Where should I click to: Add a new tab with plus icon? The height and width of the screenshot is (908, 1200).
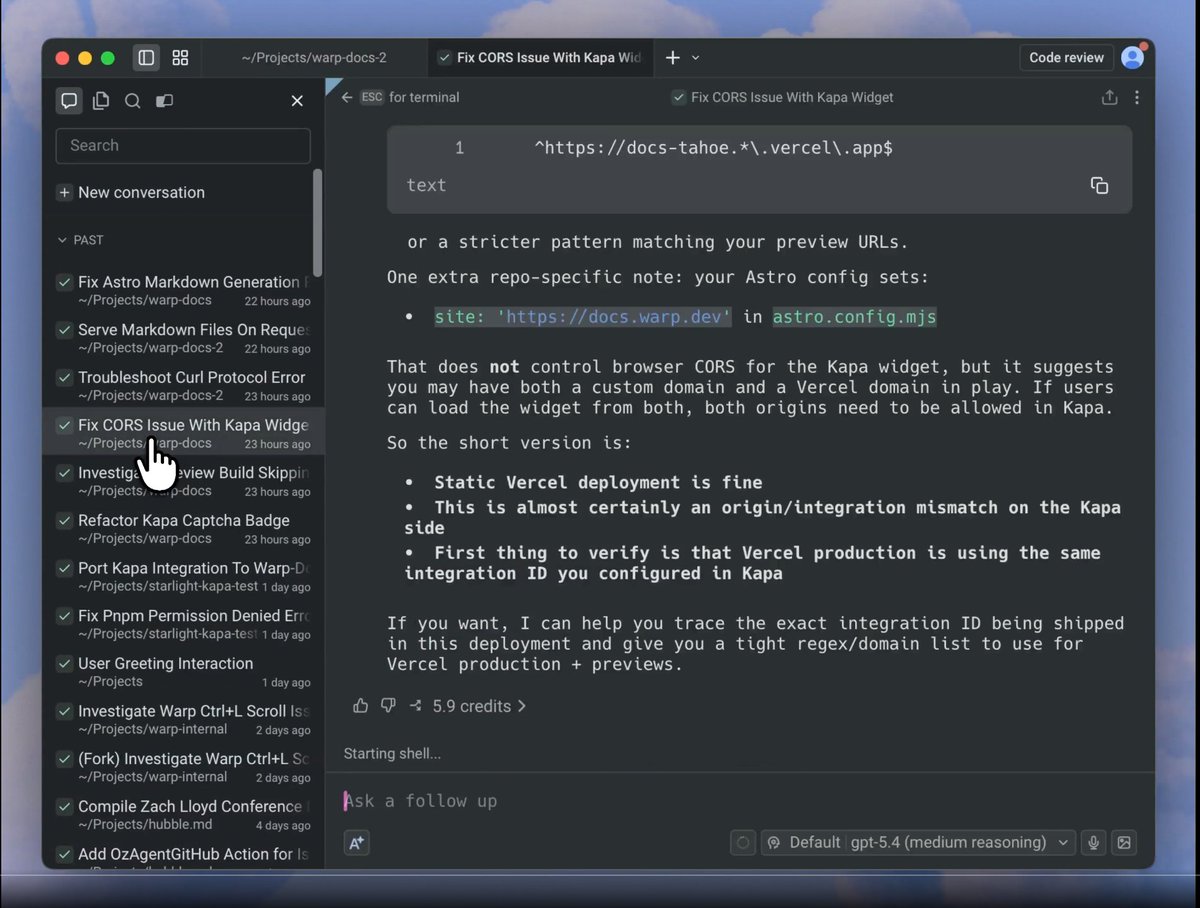673,58
